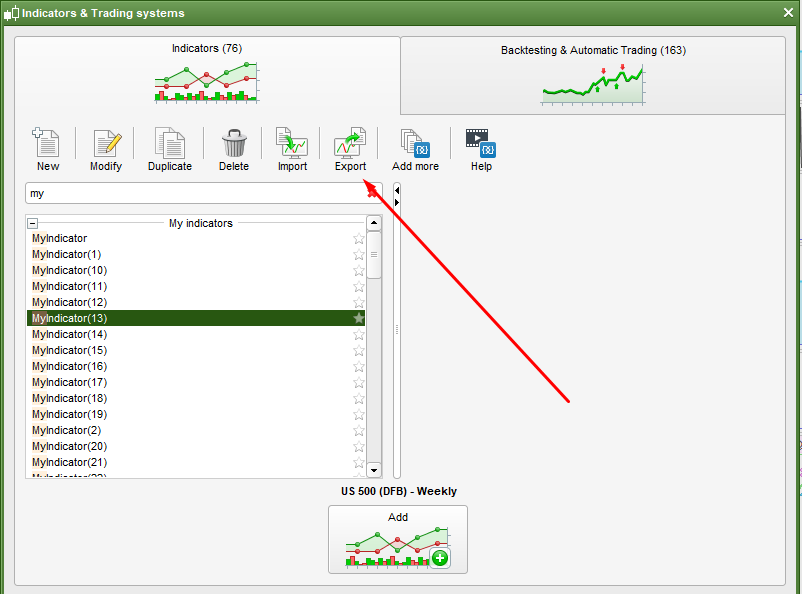Screen dimensions: 802x594
Task: Favorite MyIndicator with its star
Action: pos(359,238)
